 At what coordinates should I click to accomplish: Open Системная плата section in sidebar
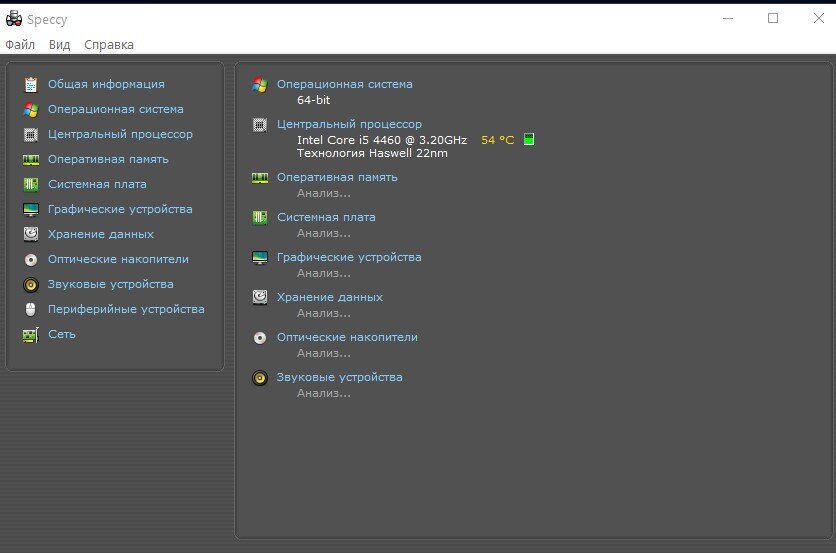(97, 185)
